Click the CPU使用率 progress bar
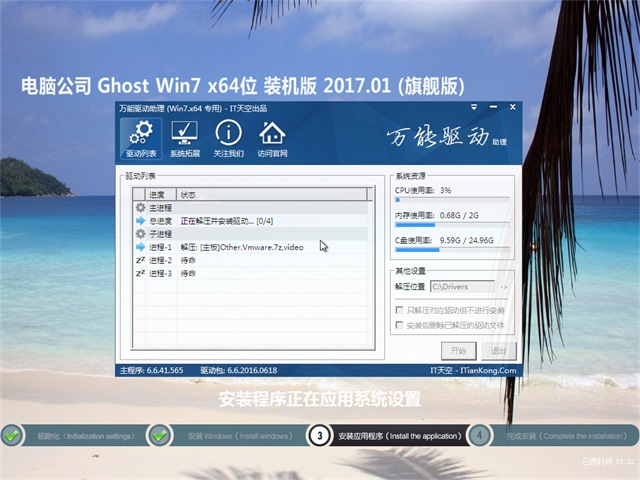 point(452,200)
